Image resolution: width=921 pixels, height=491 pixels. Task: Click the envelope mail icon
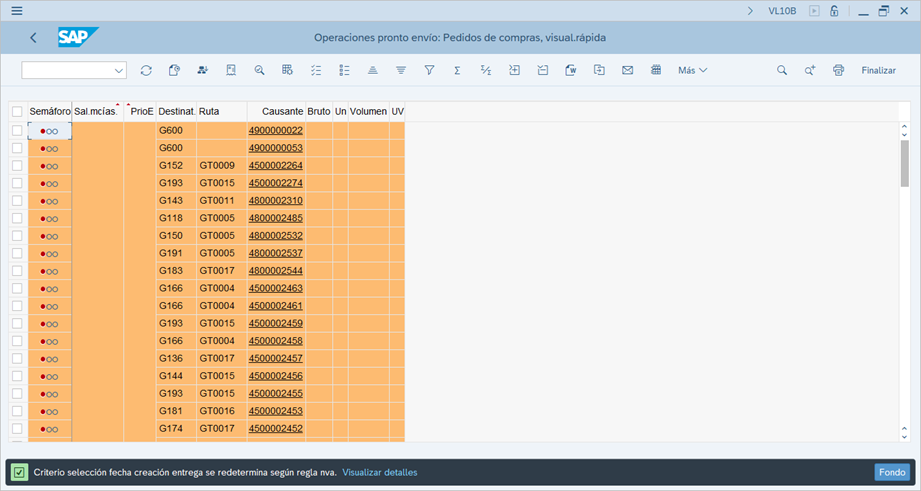[x=627, y=71]
